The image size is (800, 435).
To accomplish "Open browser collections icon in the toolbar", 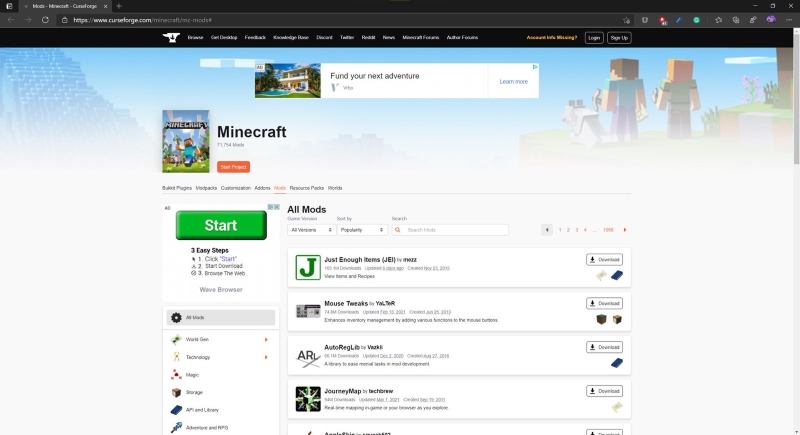I will [736, 20].
